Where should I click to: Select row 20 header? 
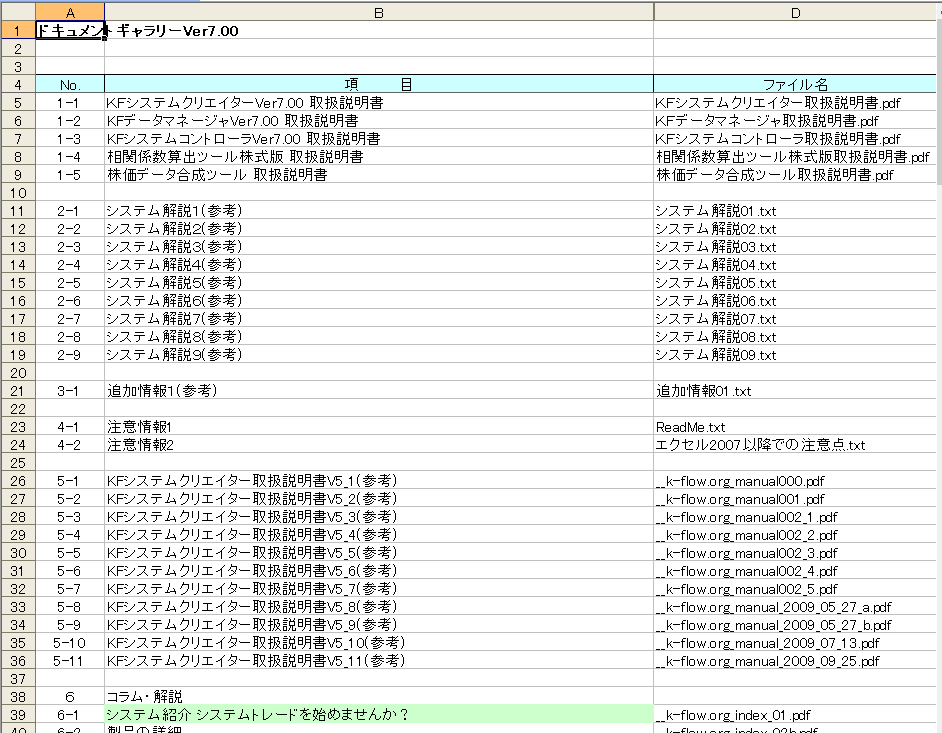coord(17,373)
